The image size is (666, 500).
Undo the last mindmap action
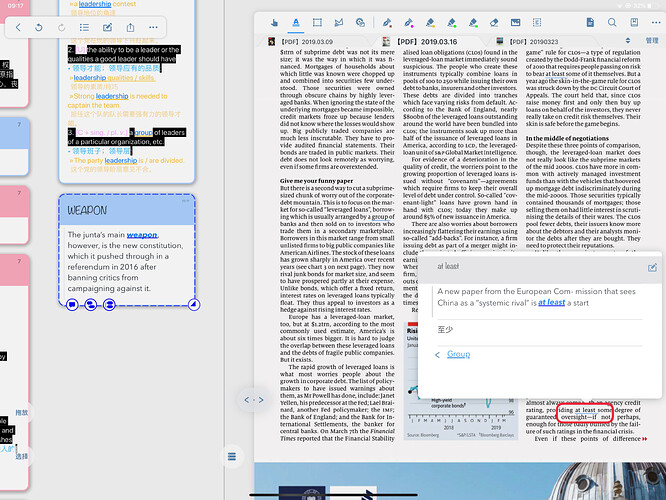pyautogui.click(x=39, y=28)
